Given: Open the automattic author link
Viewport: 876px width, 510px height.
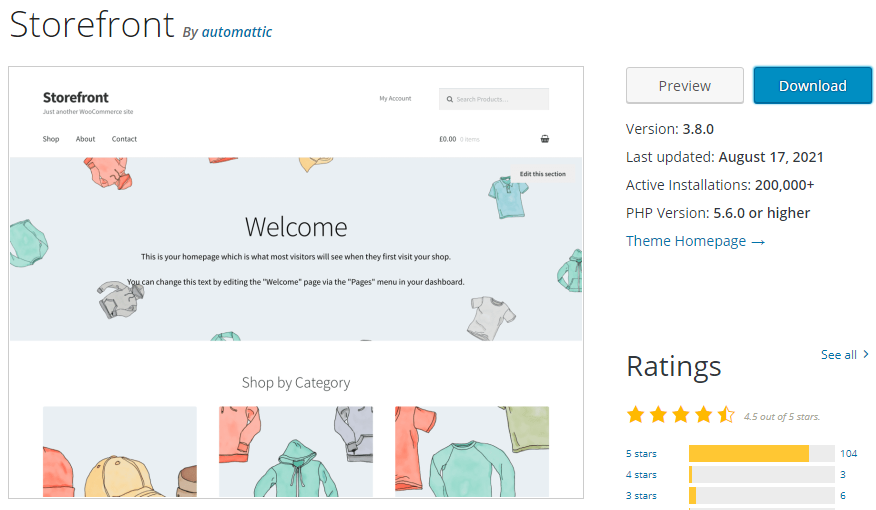Looking at the screenshot, I should pyautogui.click(x=236, y=32).
